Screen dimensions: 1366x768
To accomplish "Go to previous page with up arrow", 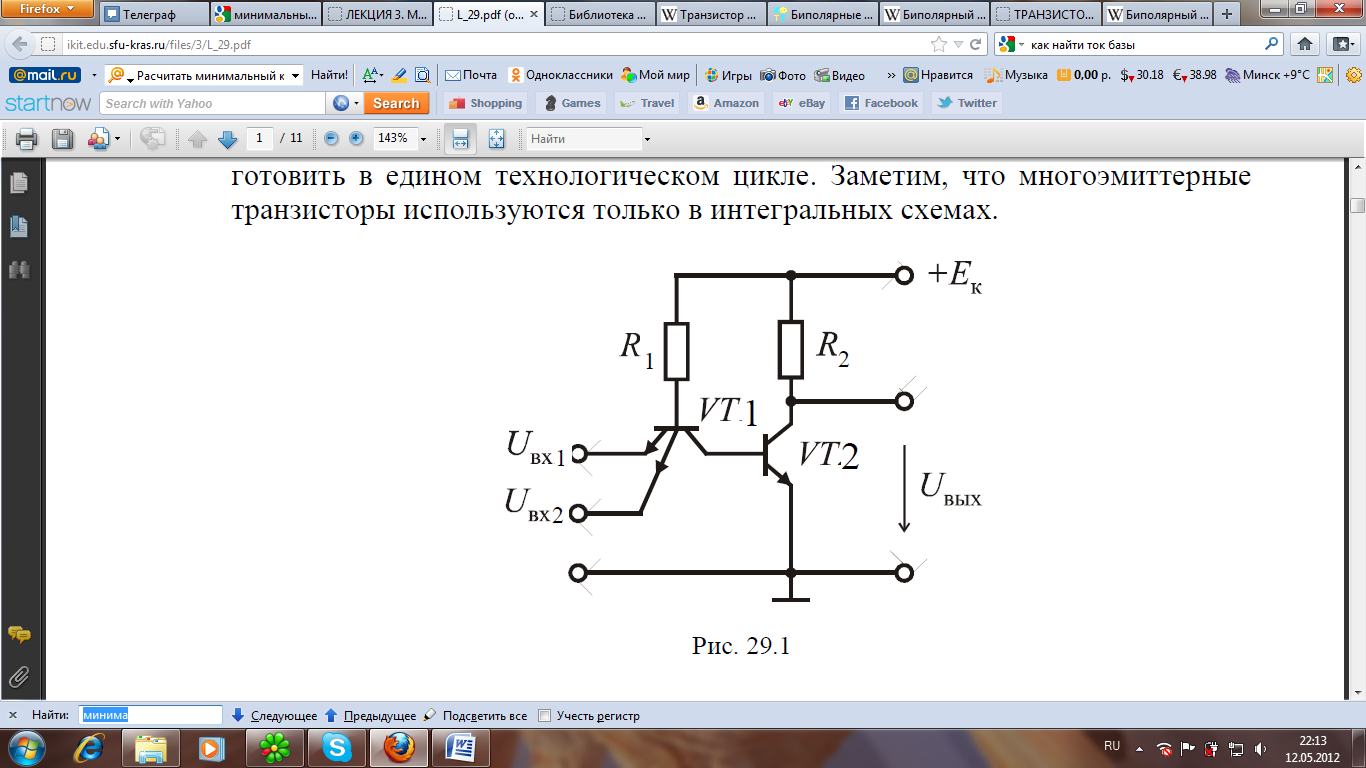I will pos(197,139).
